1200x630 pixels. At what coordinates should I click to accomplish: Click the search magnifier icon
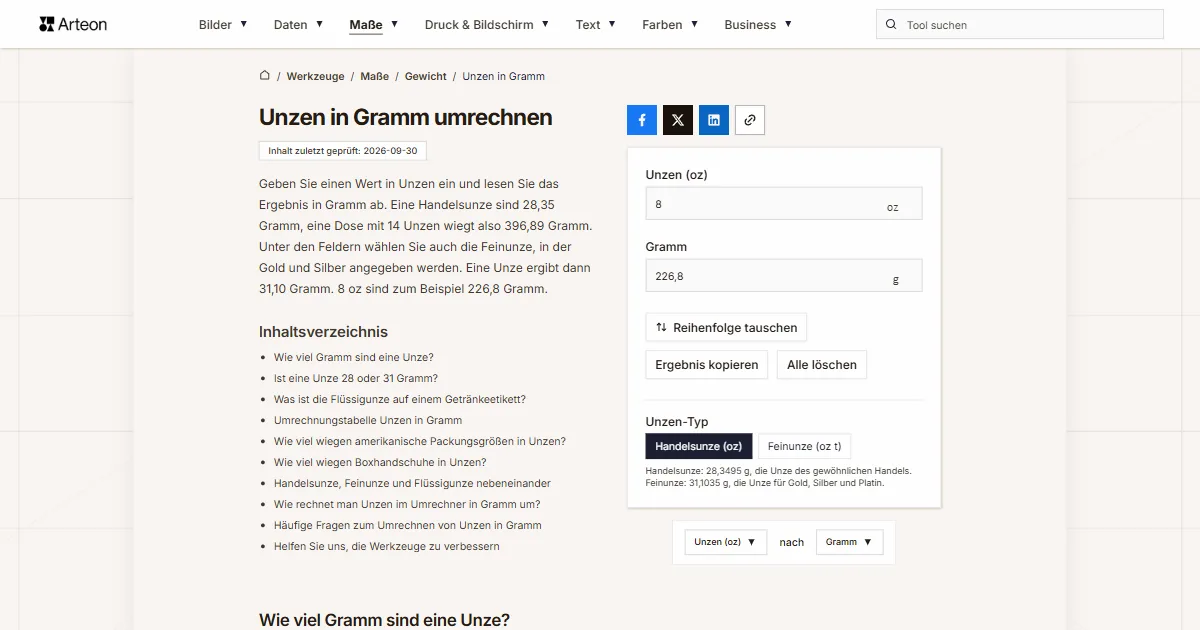[891, 25]
